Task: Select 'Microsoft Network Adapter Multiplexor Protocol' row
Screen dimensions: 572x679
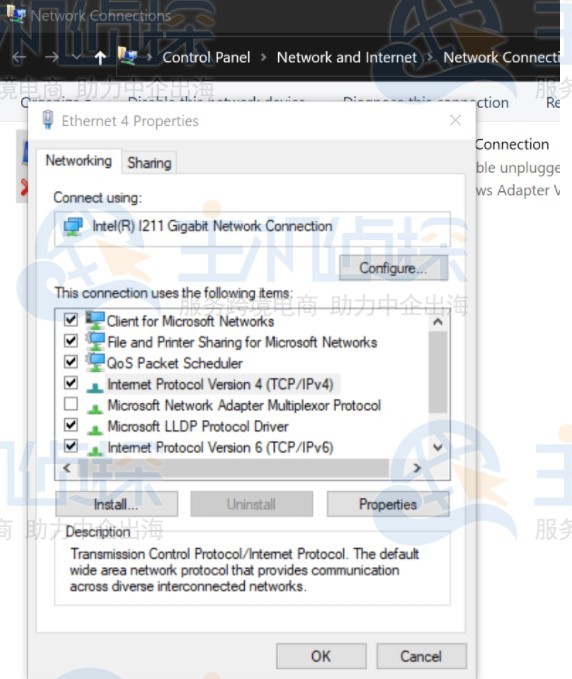Action: click(x=244, y=405)
